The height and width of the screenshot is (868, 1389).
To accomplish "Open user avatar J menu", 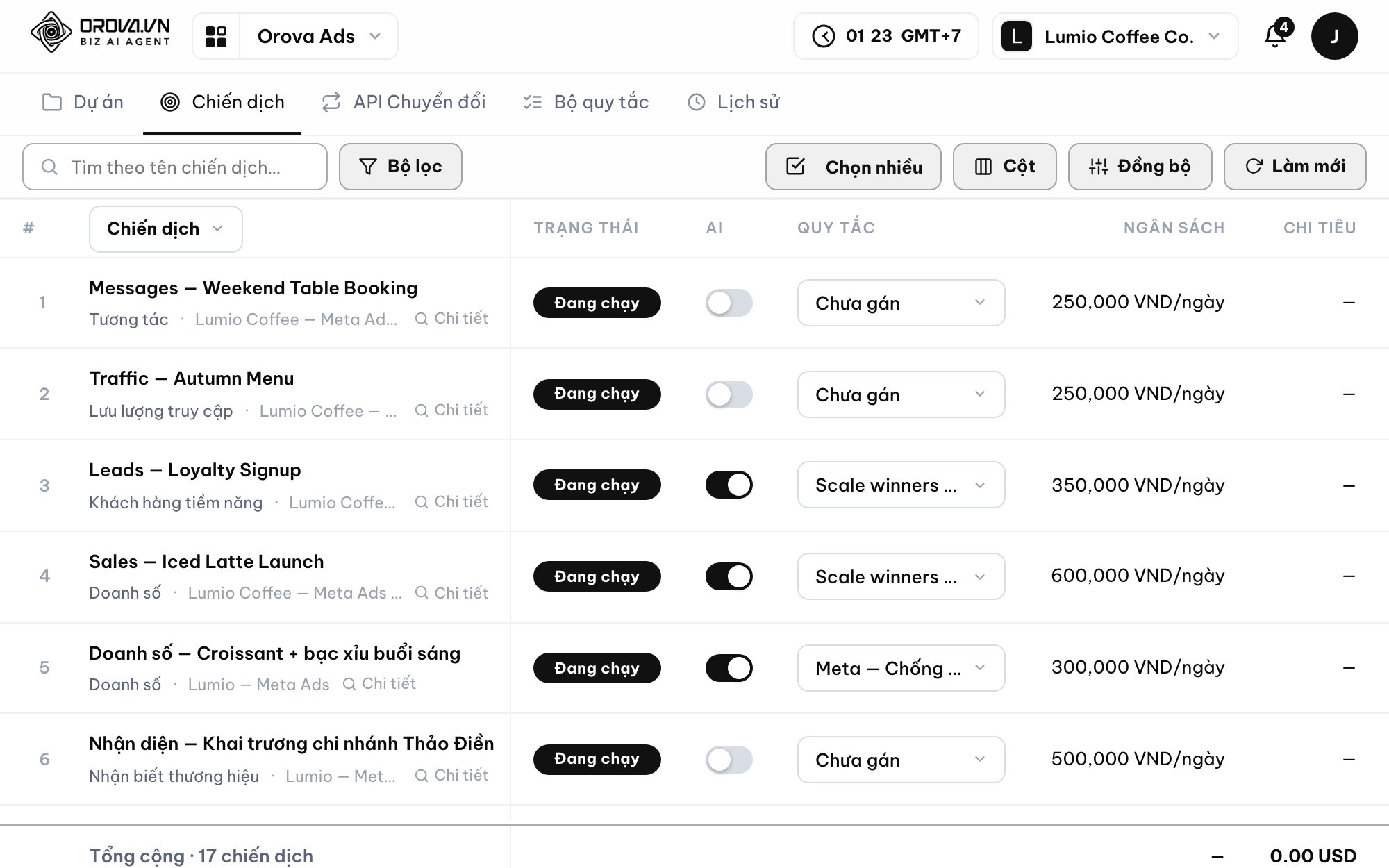I will pos(1334,36).
